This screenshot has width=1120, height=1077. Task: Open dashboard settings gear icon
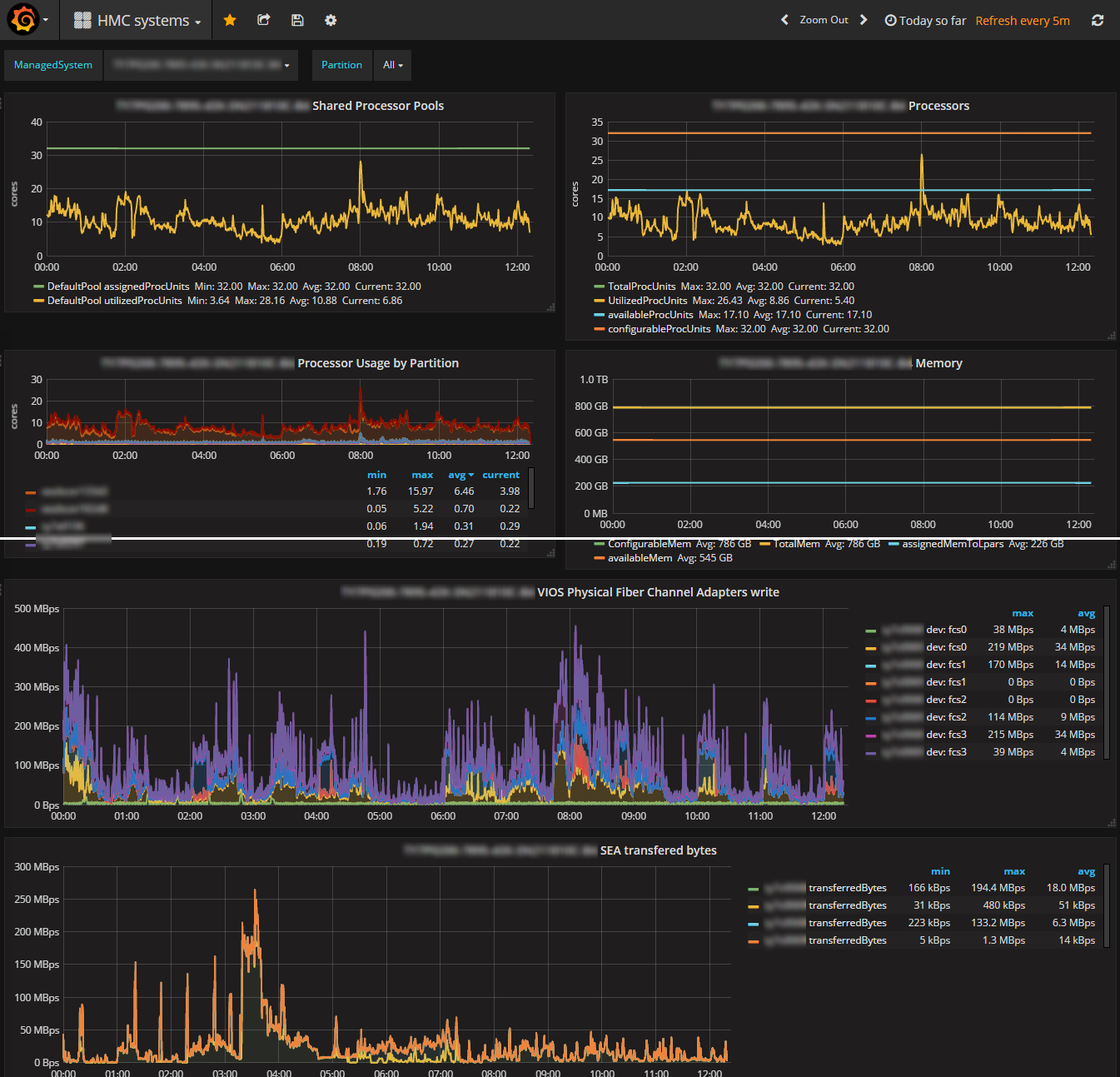(331, 20)
